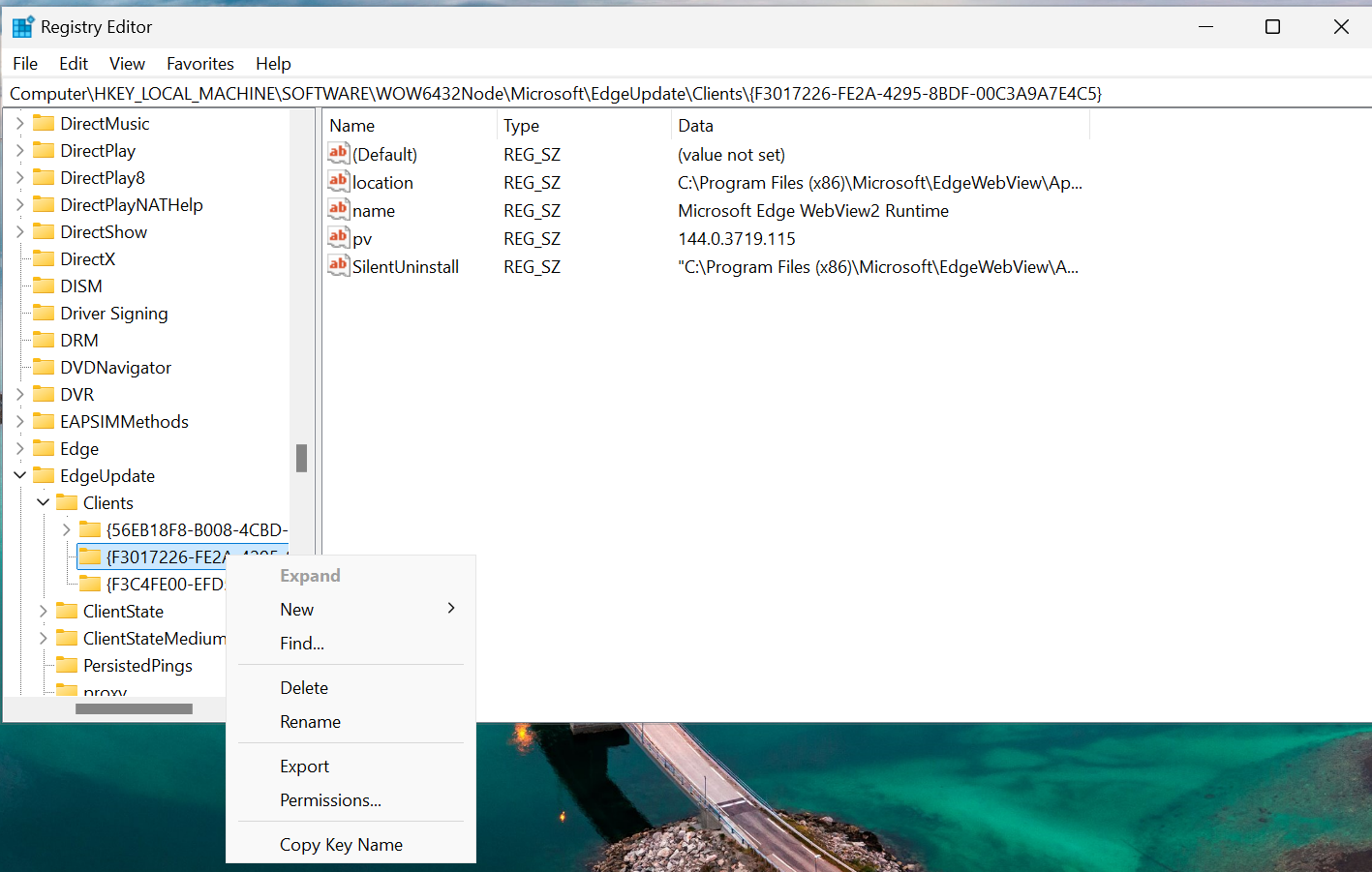Choose Export from the context menu

coord(351,766)
